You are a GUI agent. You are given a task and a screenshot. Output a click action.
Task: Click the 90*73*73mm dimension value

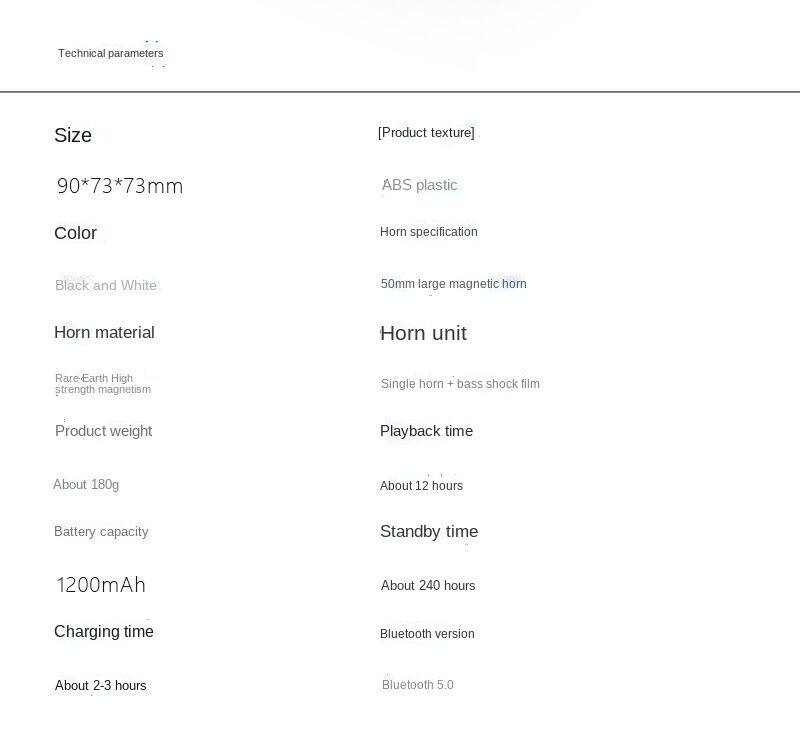[120, 186]
